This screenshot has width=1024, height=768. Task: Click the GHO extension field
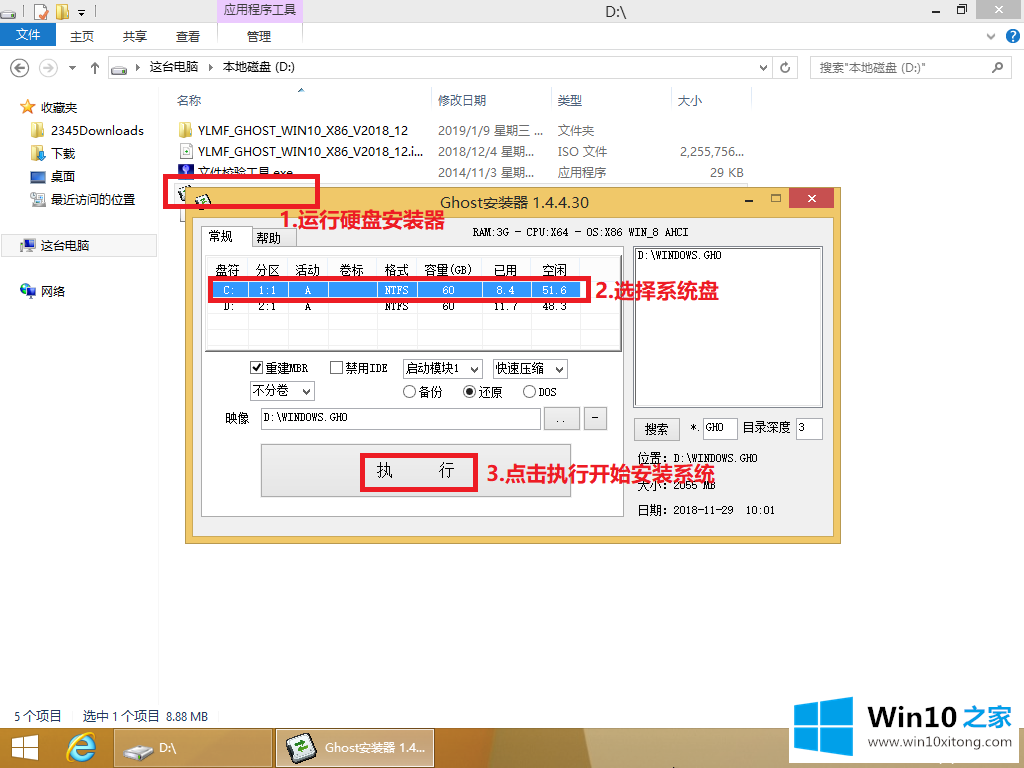pyautogui.click(x=720, y=428)
